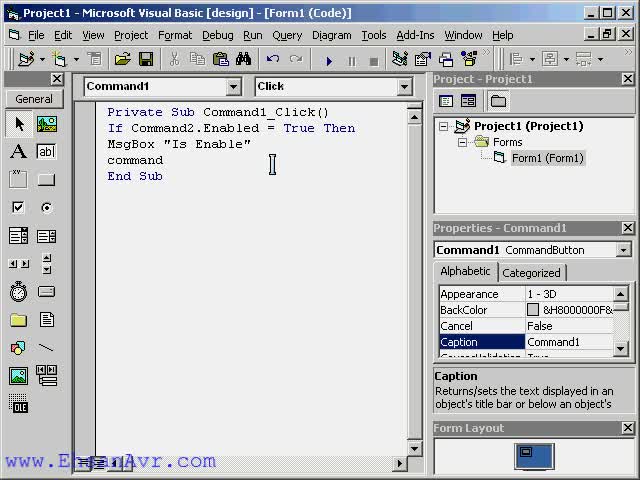Image resolution: width=640 pixels, height=480 pixels.
Task: Select the Image control tool
Action: pos(19,376)
